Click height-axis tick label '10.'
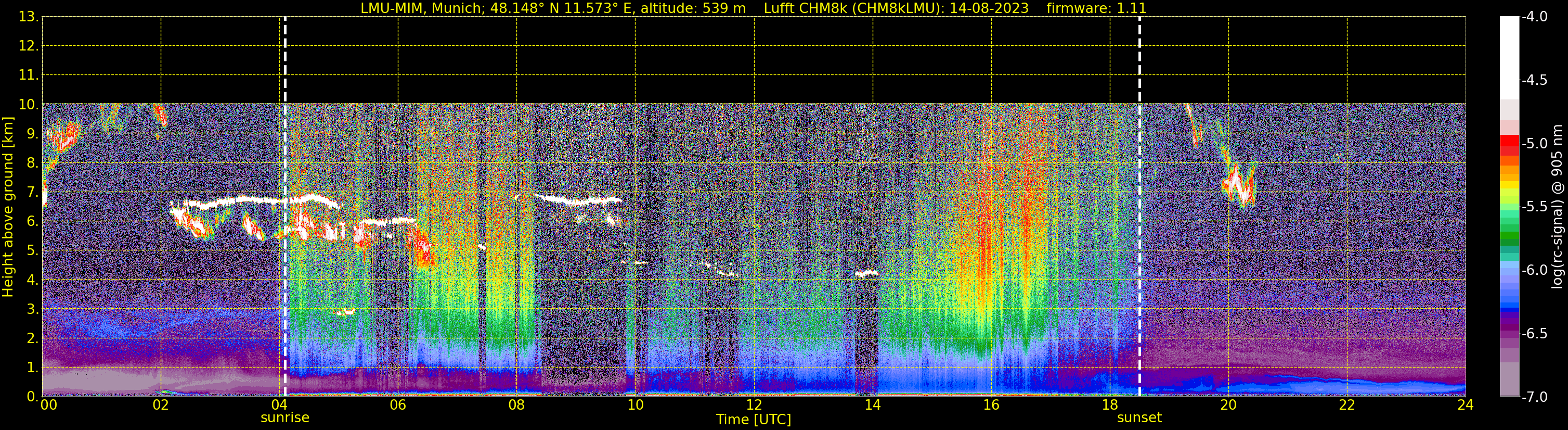This screenshot has width=1568, height=430. point(29,104)
